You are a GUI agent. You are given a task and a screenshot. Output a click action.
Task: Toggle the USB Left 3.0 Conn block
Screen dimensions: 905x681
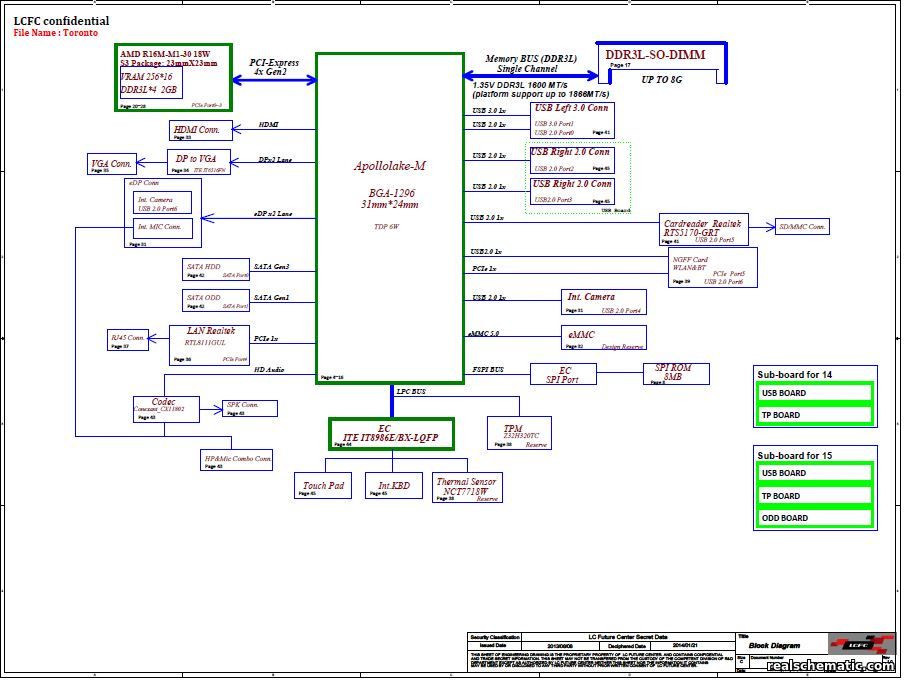click(x=571, y=121)
